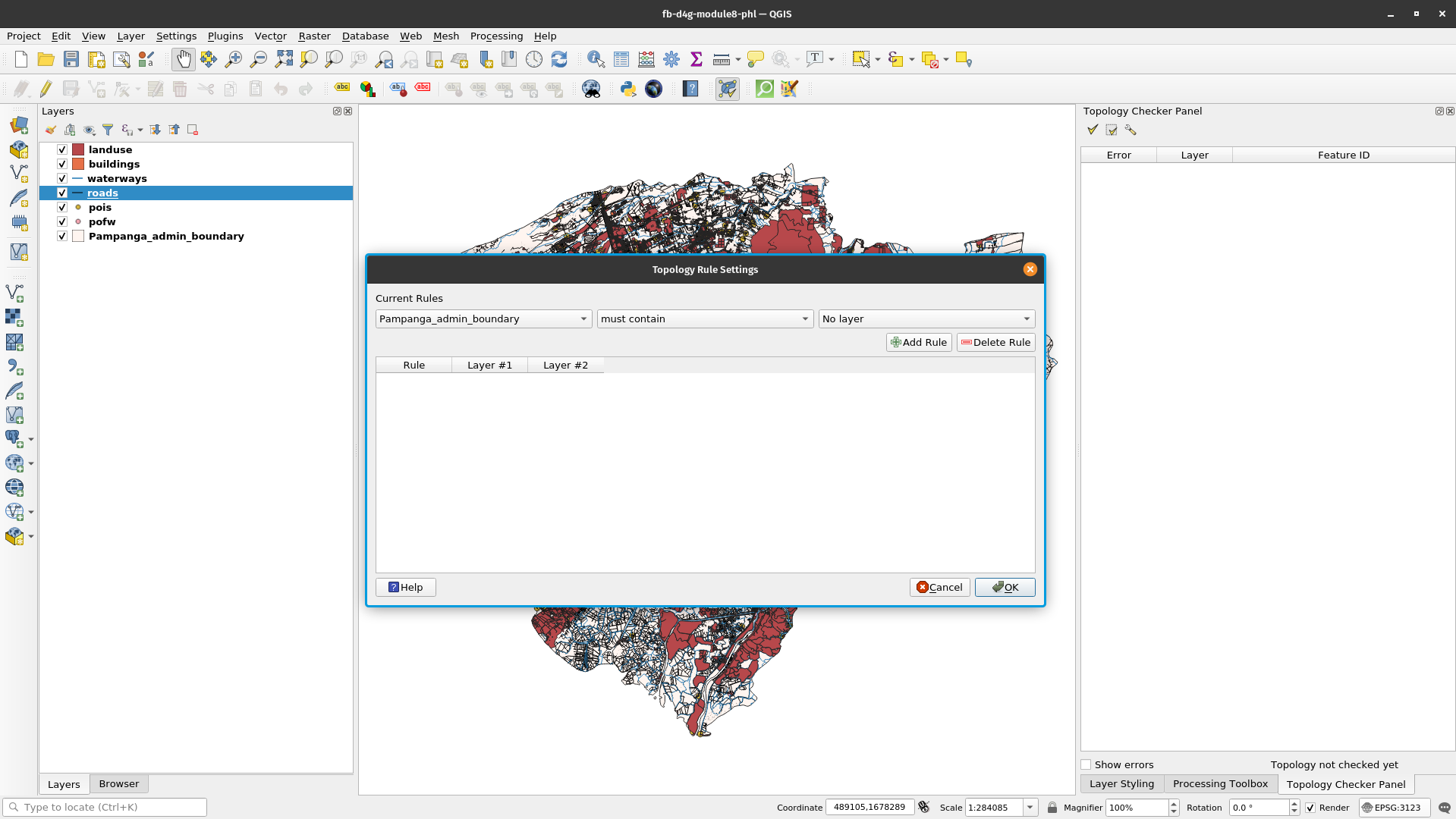This screenshot has height=819, width=1456.
Task: Activate the Pan Map tool
Action: coord(184,59)
